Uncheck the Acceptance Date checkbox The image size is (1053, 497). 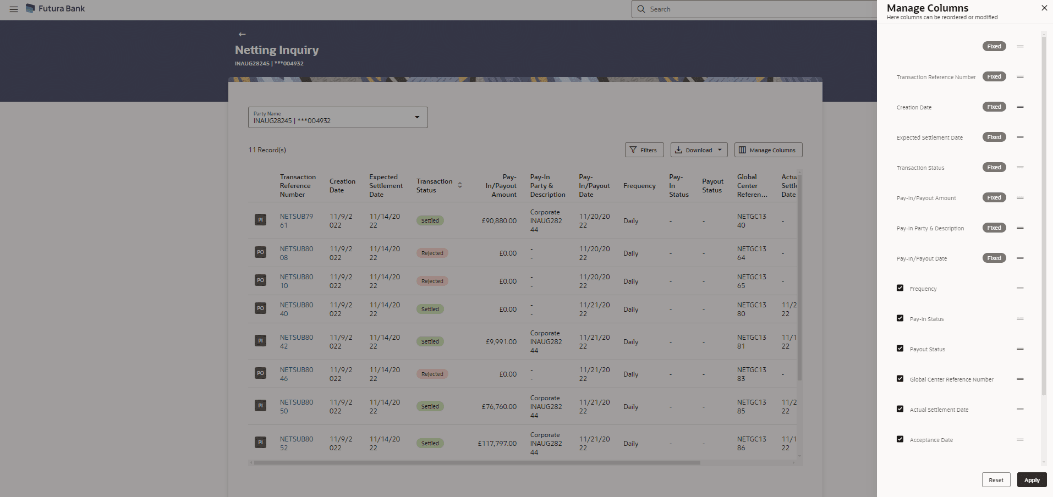900,439
